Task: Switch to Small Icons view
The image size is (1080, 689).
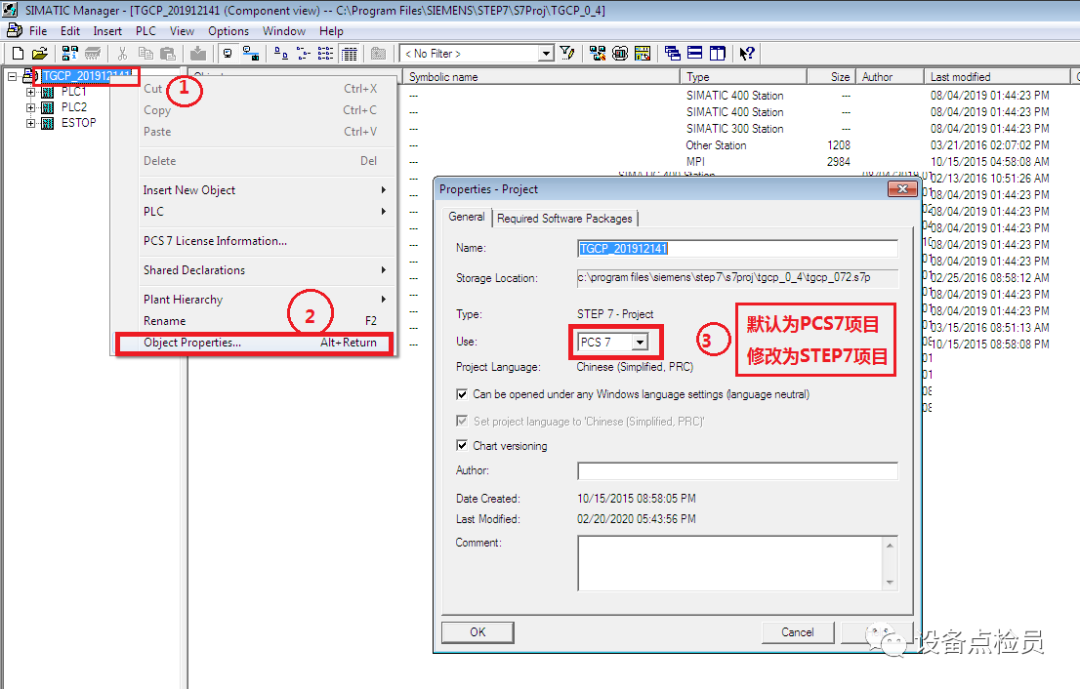Action: tap(303, 53)
